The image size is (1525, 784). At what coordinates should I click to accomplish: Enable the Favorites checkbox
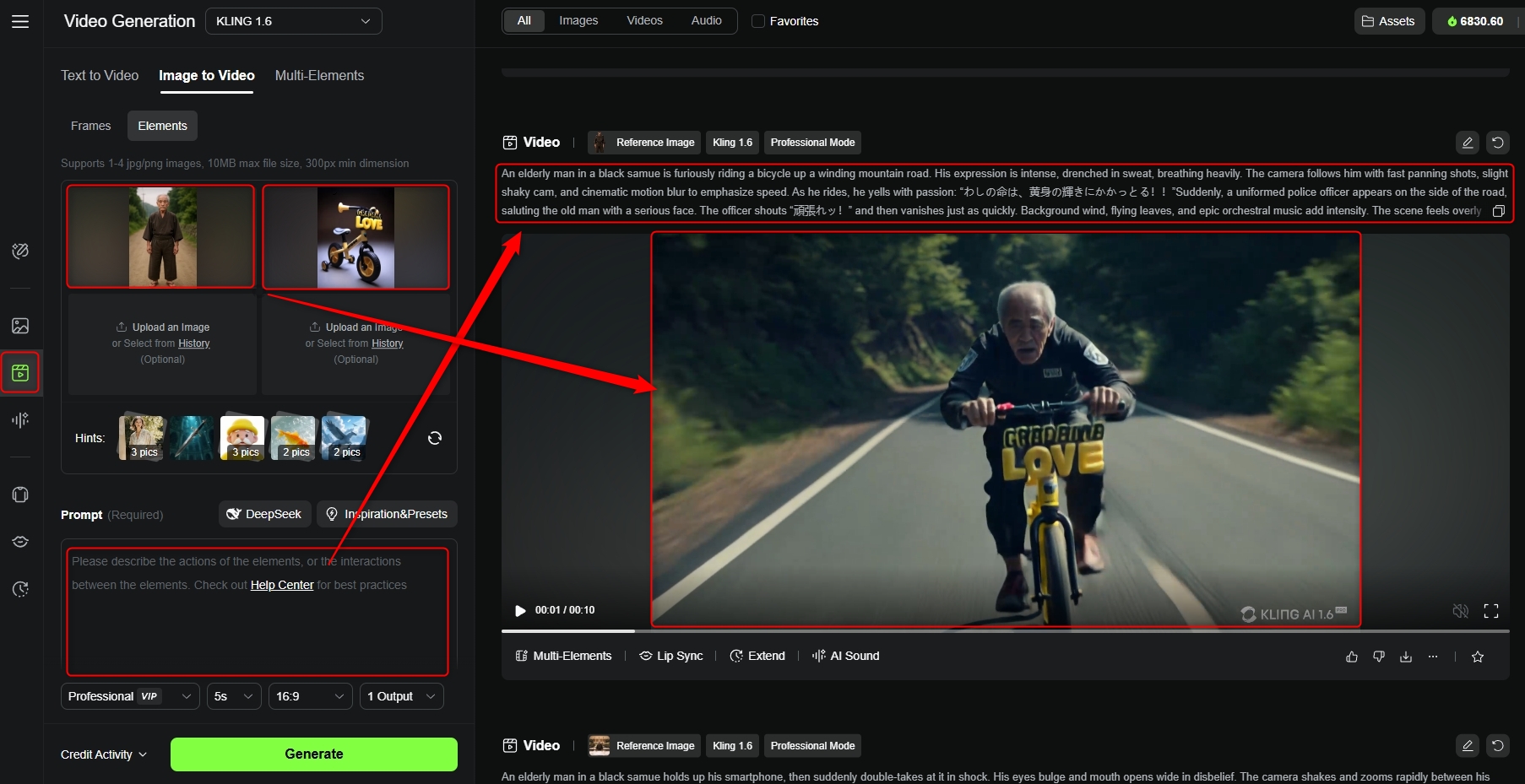click(x=758, y=21)
